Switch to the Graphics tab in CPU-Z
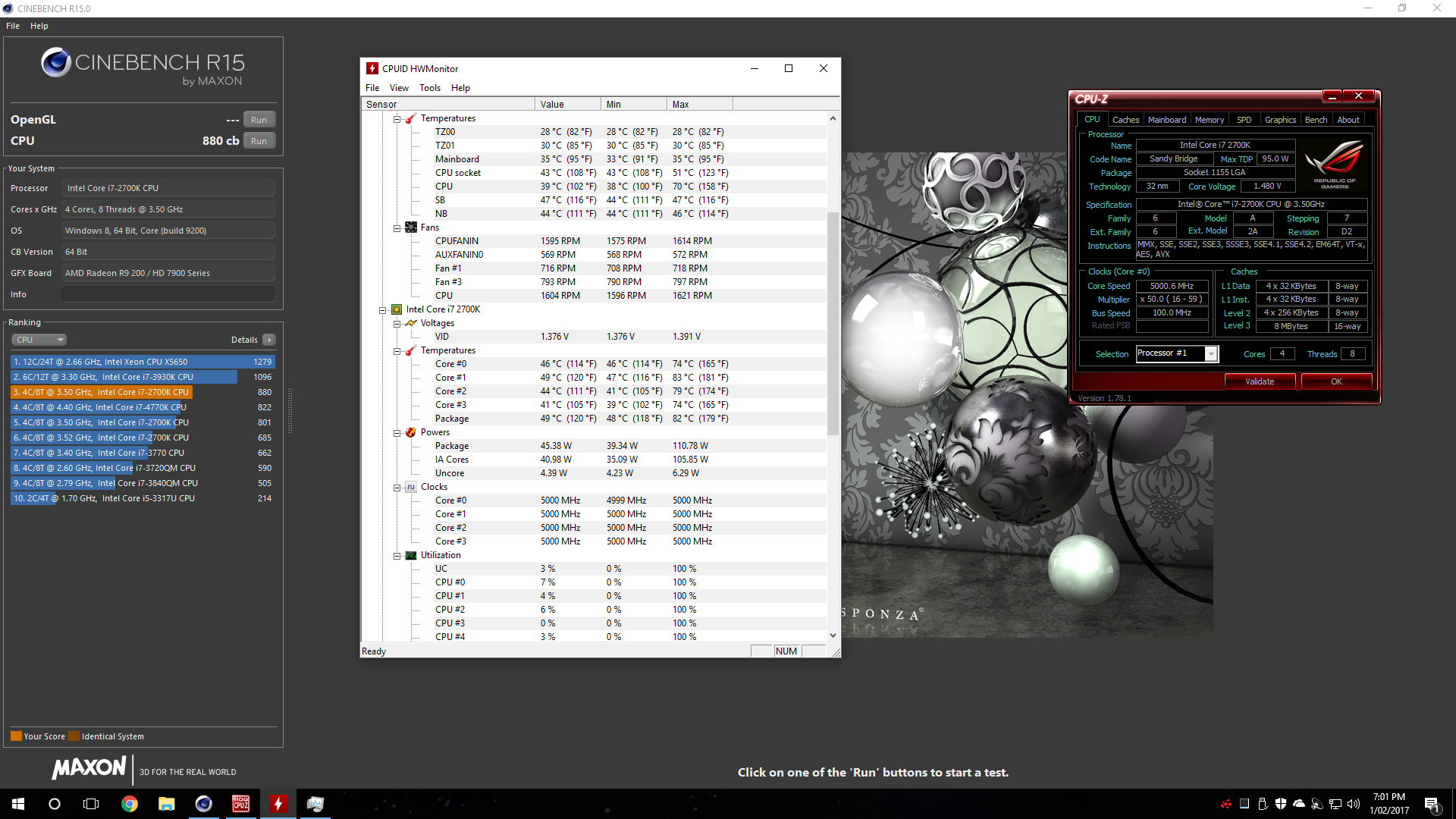The height and width of the screenshot is (819, 1456). tap(1280, 120)
